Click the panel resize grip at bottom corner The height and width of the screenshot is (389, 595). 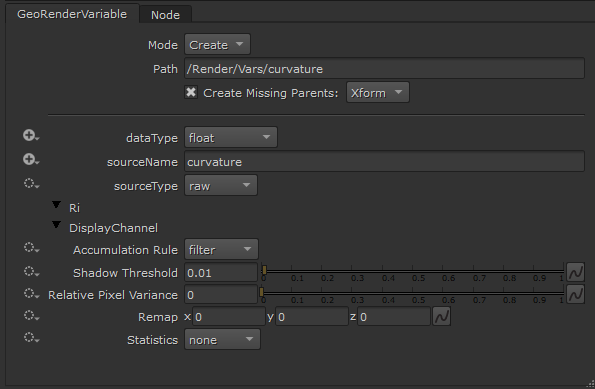click(x=590, y=384)
